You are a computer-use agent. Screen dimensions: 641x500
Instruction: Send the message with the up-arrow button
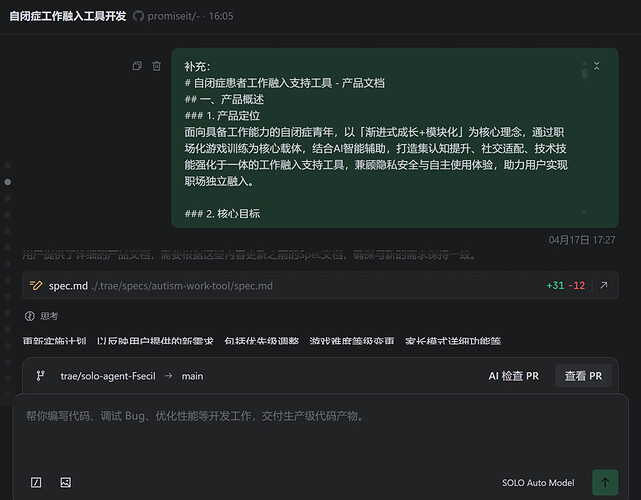tap(605, 482)
